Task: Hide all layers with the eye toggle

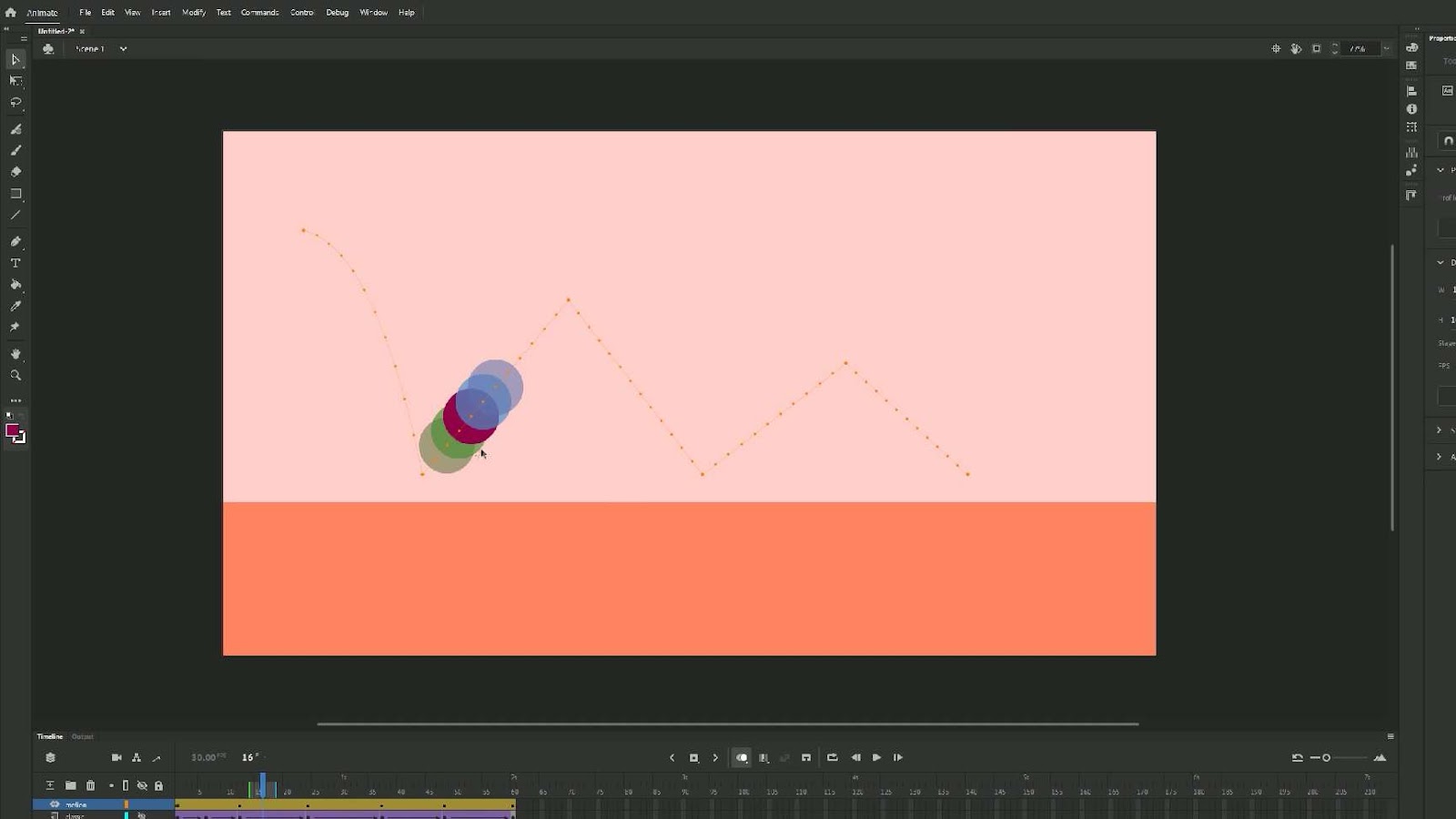Action: pos(143,785)
